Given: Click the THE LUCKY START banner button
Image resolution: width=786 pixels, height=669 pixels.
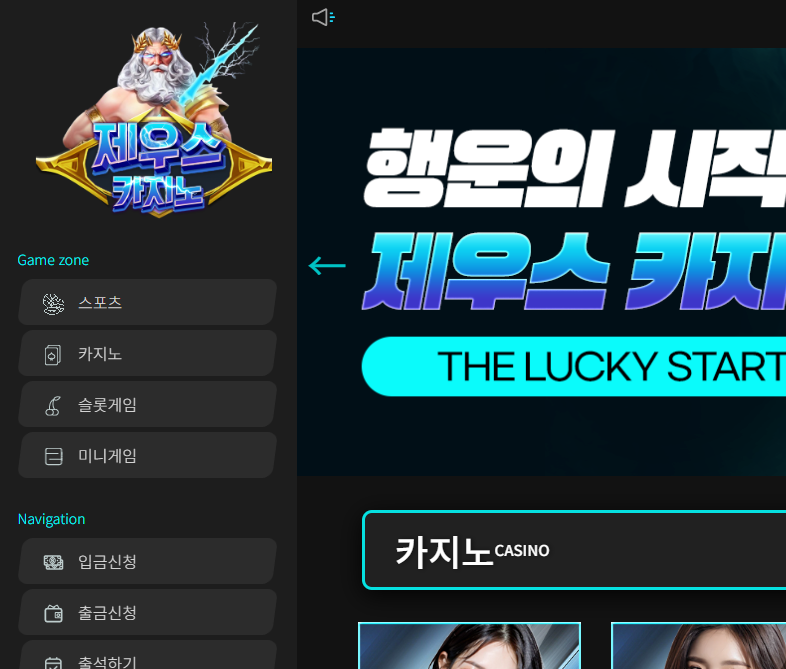Looking at the screenshot, I should (x=574, y=366).
